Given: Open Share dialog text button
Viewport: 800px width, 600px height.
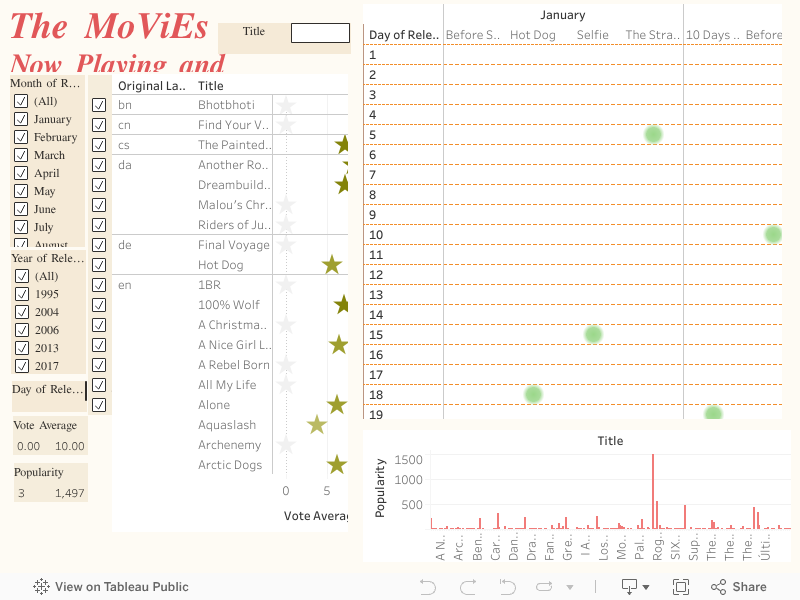Looking at the screenshot, I should [x=749, y=587].
